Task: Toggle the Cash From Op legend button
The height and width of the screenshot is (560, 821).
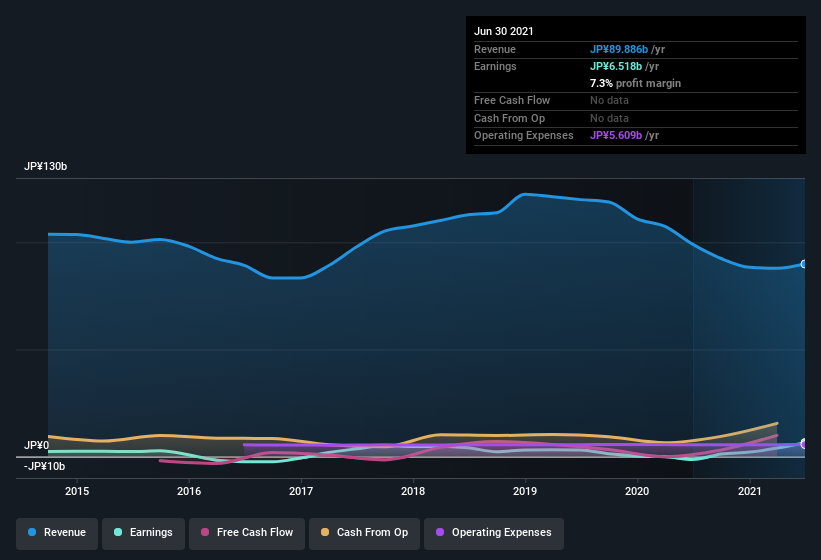Action: [364, 533]
